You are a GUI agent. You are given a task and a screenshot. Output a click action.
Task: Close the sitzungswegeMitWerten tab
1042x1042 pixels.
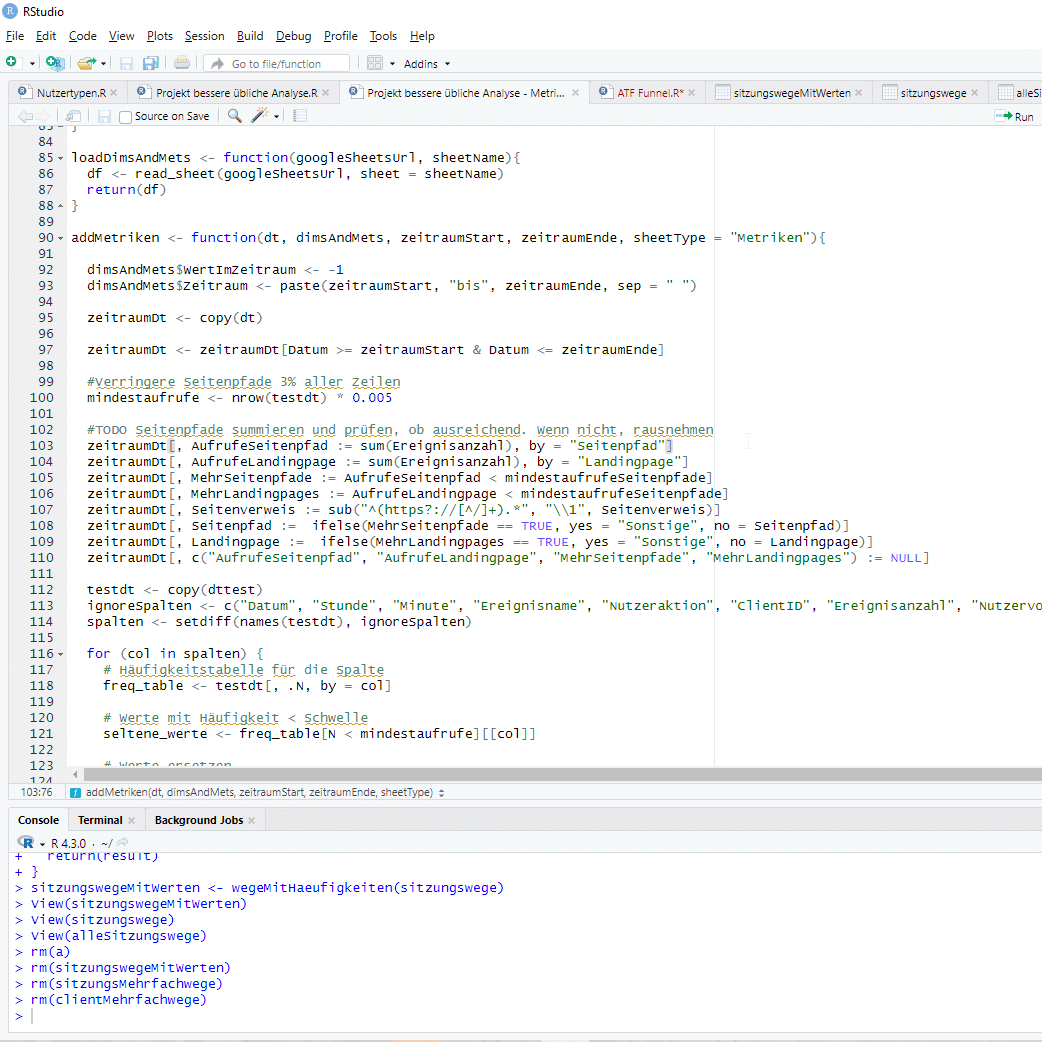pos(859,93)
